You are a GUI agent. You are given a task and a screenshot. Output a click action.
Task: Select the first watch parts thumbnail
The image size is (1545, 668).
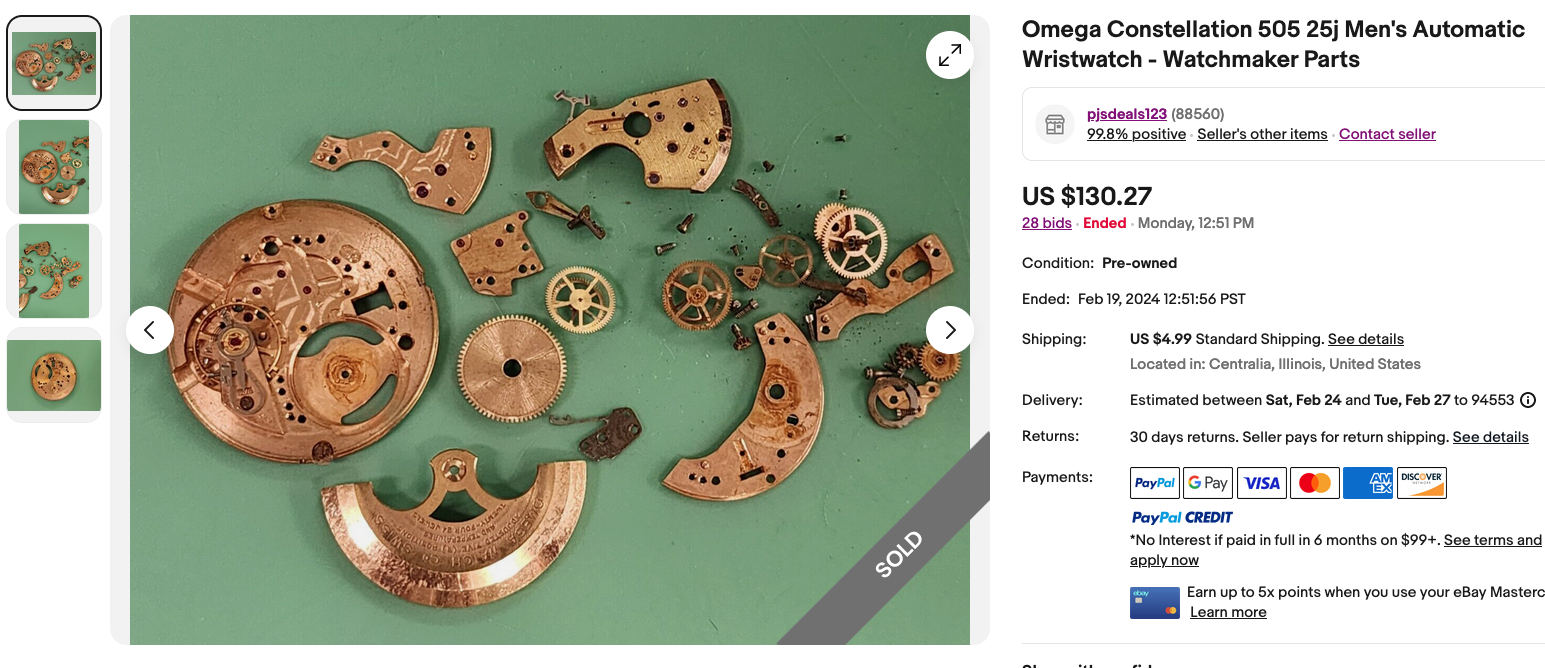coord(54,63)
